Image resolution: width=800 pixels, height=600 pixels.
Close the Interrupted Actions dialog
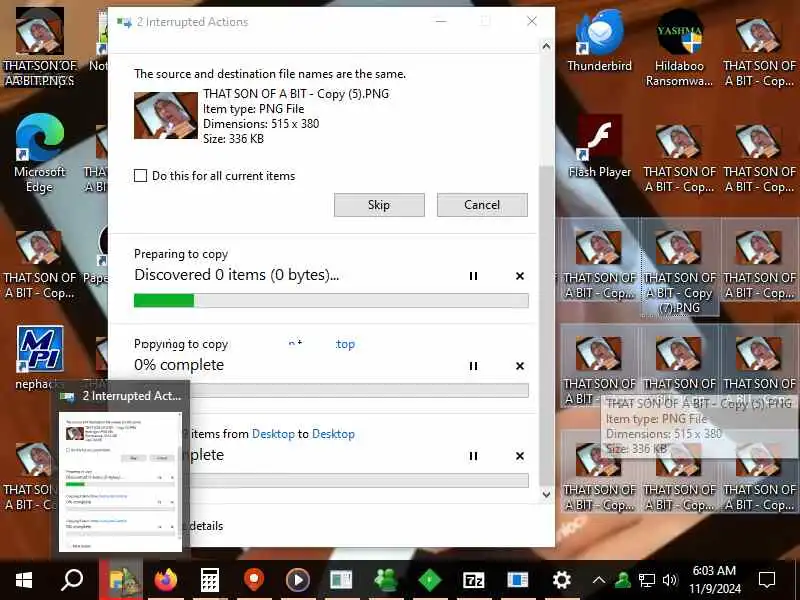pyautogui.click(x=532, y=21)
